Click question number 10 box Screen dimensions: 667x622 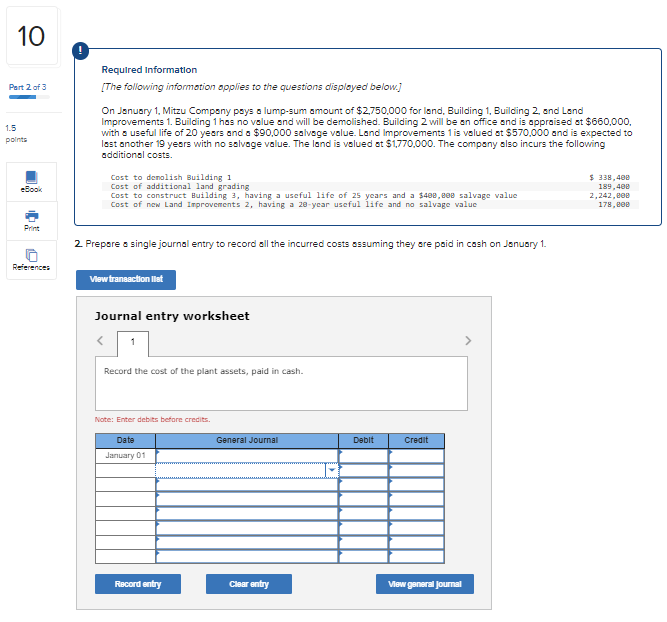(31, 36)
